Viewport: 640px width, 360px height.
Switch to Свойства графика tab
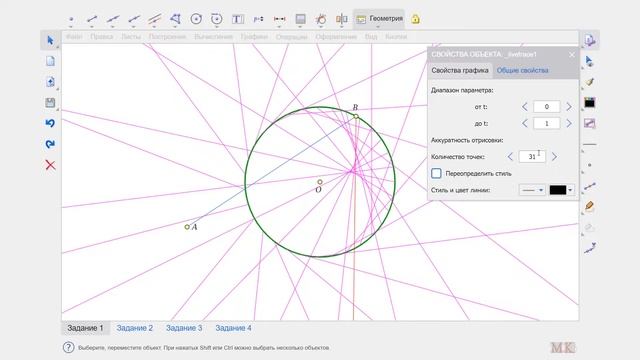tap(460, 70)
